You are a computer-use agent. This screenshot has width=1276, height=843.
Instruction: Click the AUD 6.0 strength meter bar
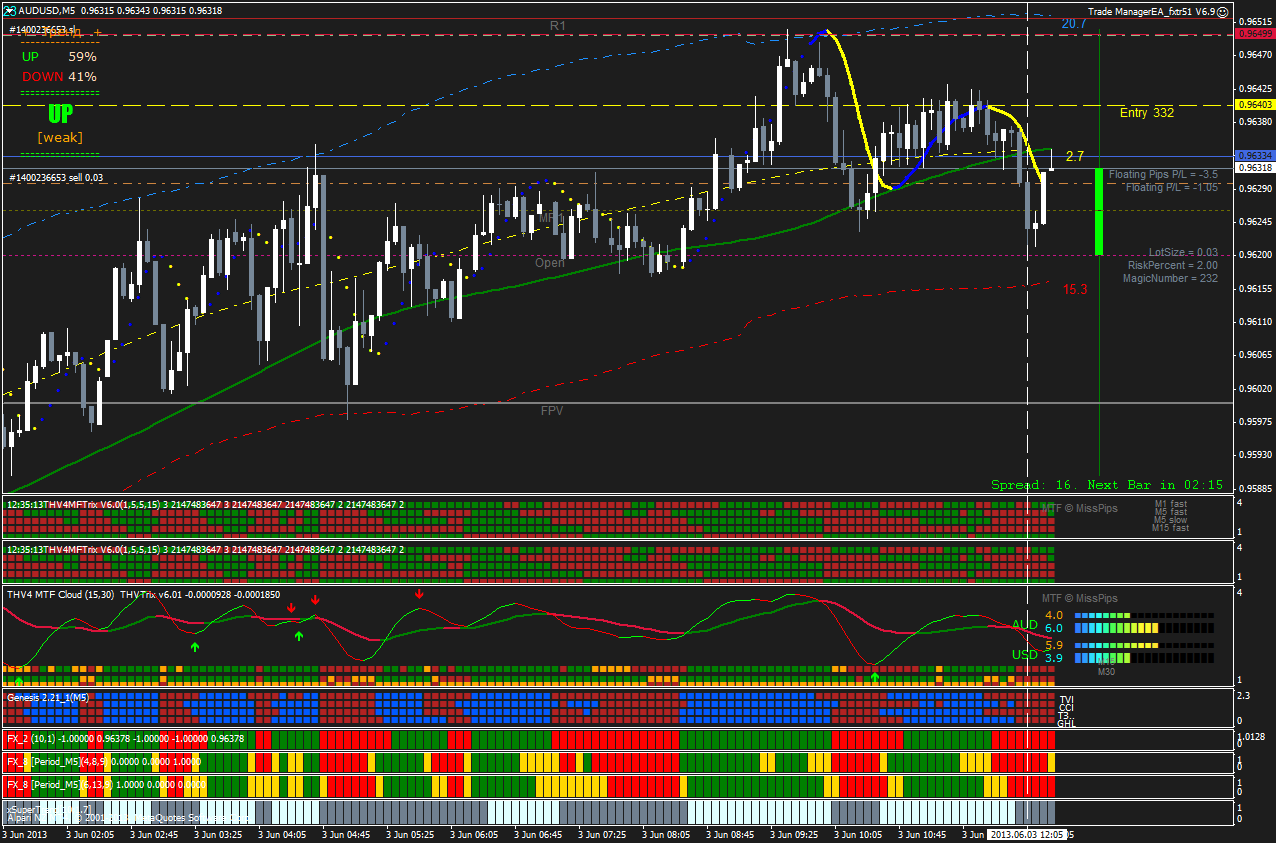click(1144, 628)
